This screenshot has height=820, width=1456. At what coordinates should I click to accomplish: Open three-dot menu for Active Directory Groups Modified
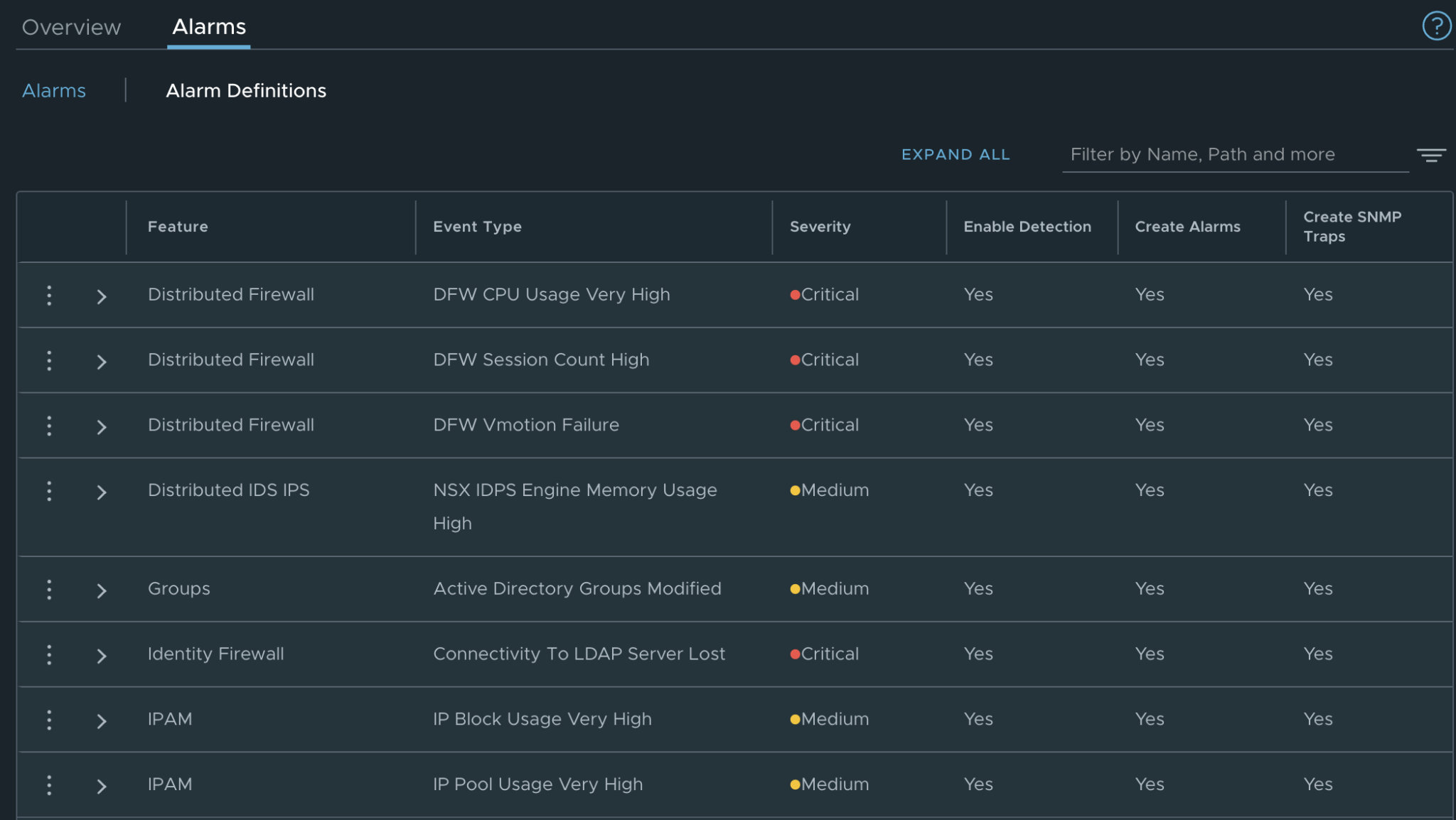49,589
